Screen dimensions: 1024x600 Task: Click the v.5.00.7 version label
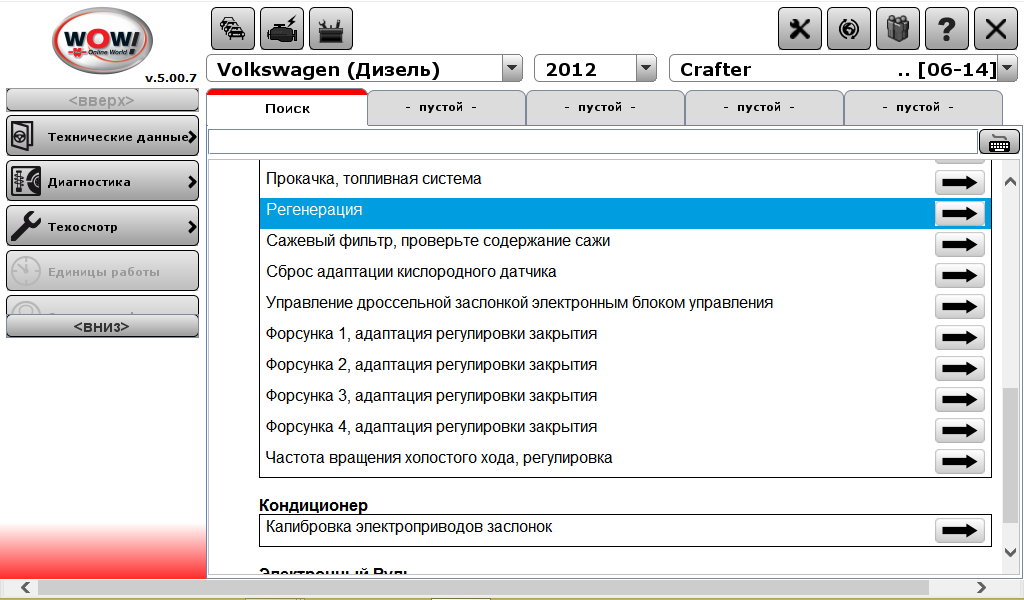click(170, 78)
